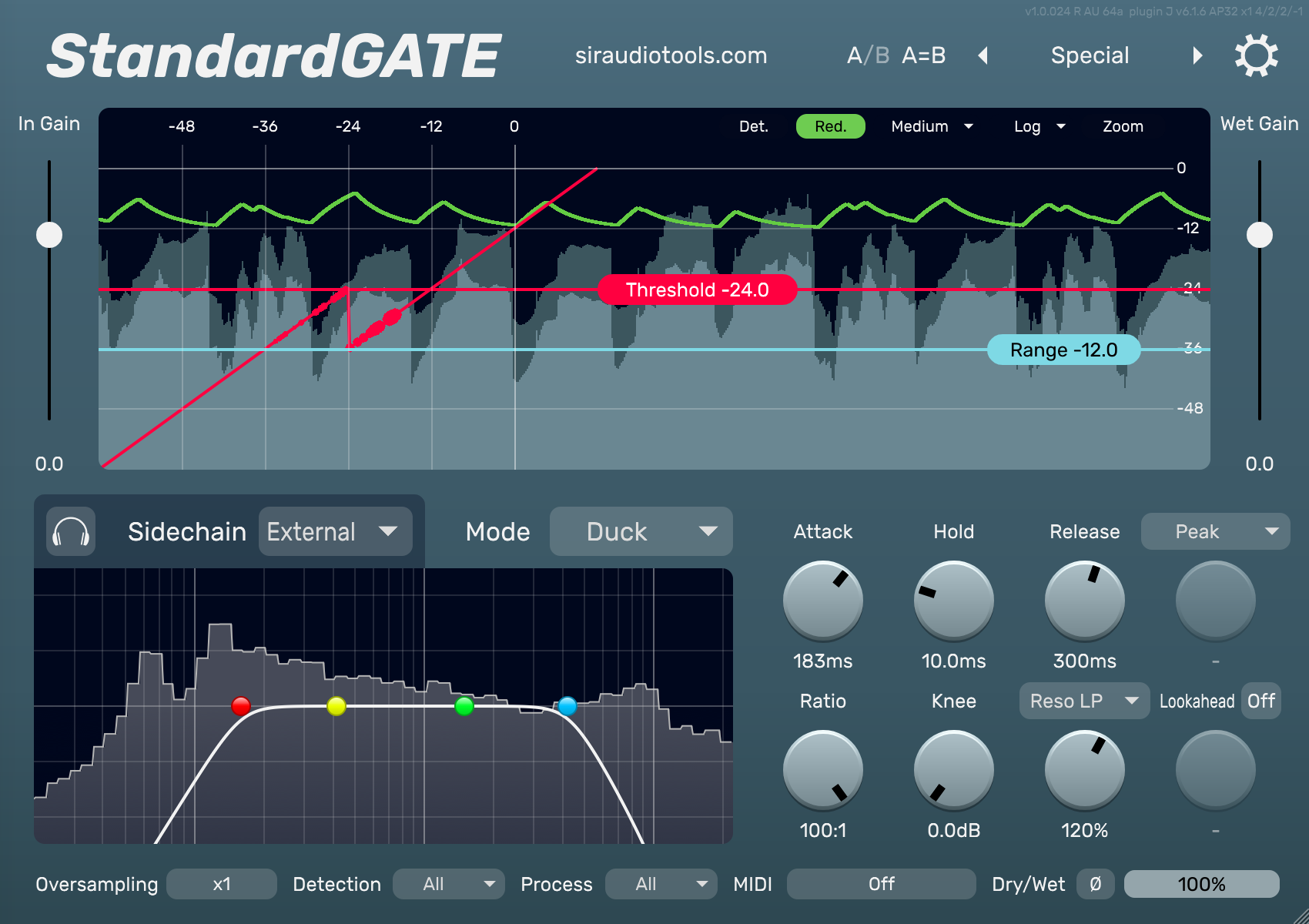Click the 120% resonance value

click(x=1085, y=830)
